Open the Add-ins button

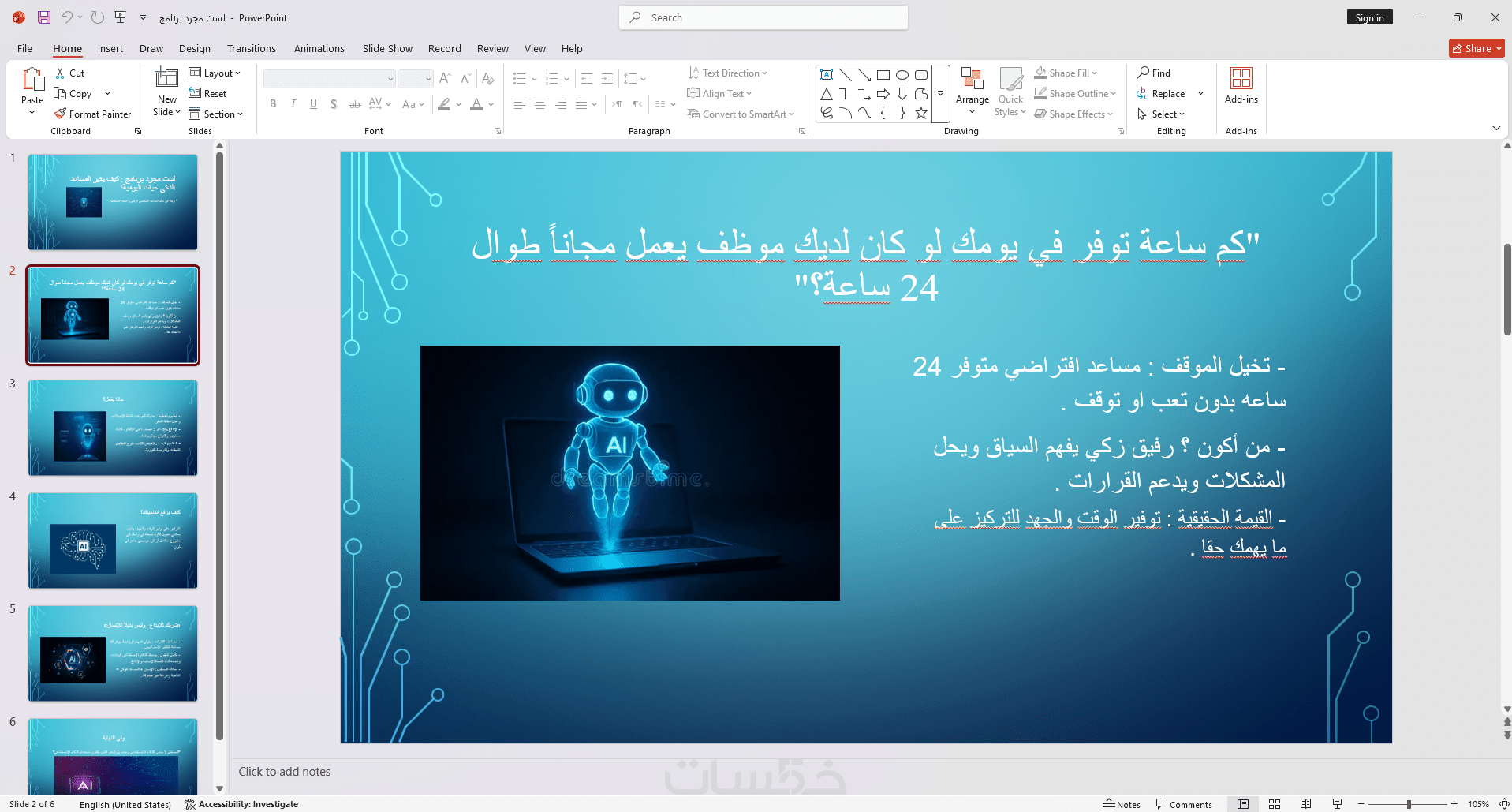1241,86
